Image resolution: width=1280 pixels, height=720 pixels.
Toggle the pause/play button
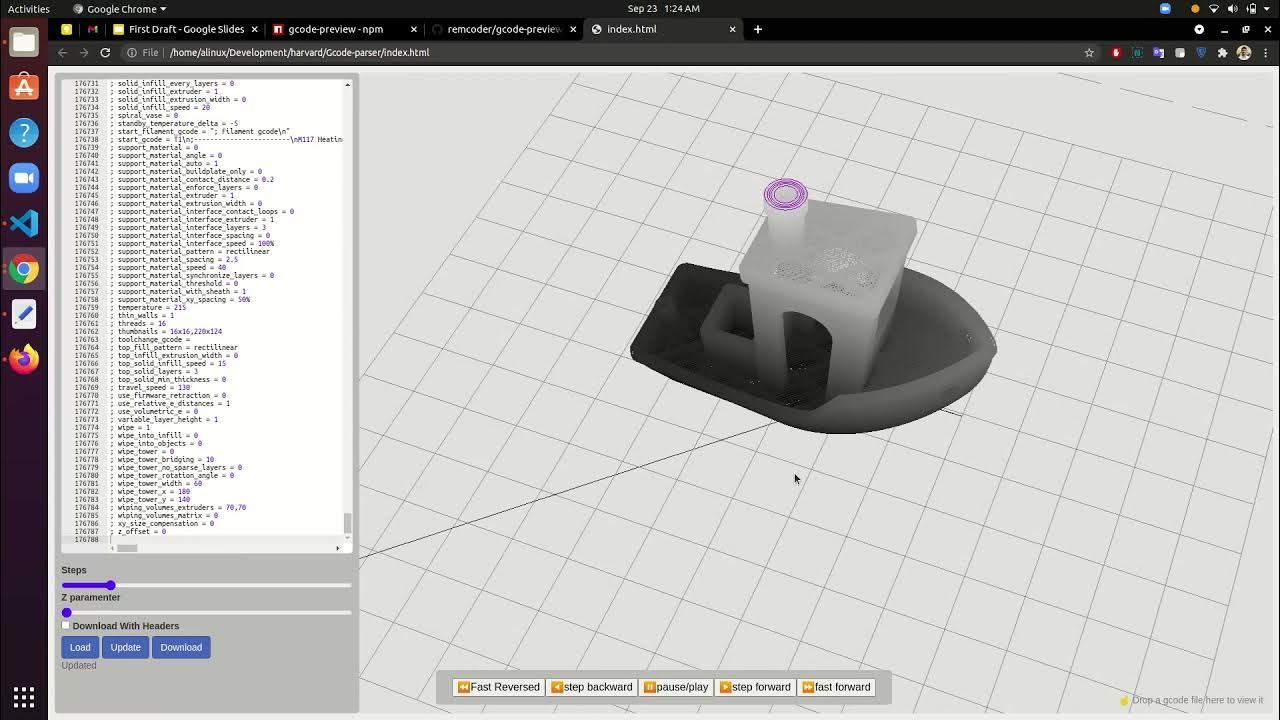(x=676, y=687)
